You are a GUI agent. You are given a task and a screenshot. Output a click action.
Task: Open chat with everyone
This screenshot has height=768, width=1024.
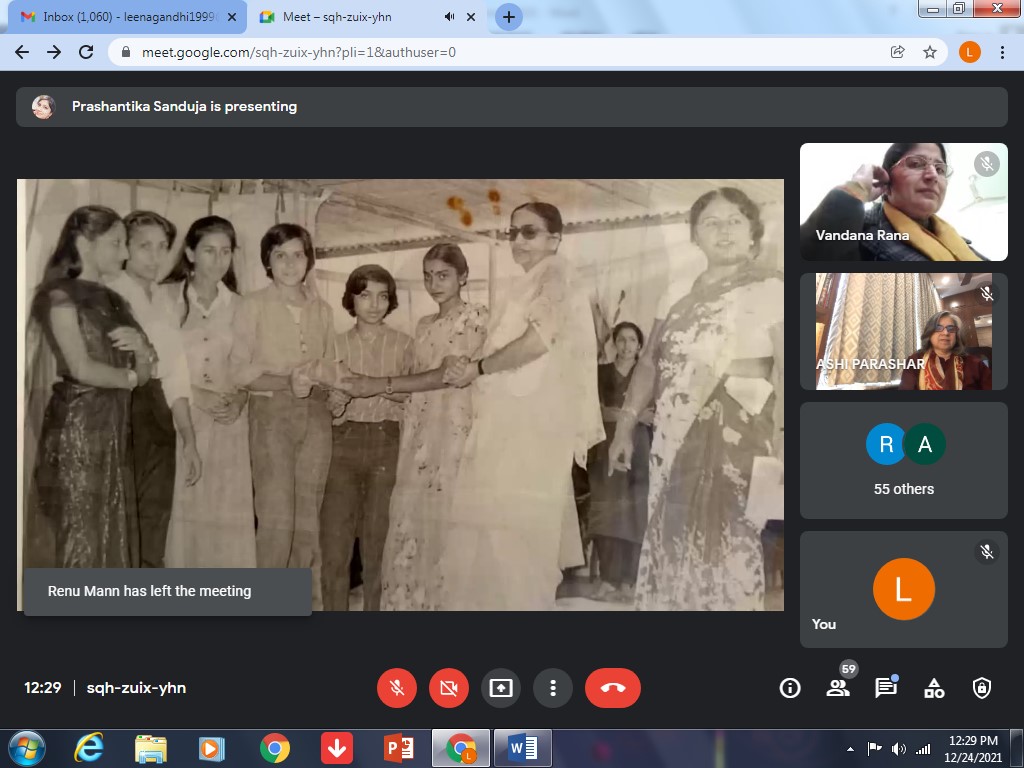click(885, 688)
